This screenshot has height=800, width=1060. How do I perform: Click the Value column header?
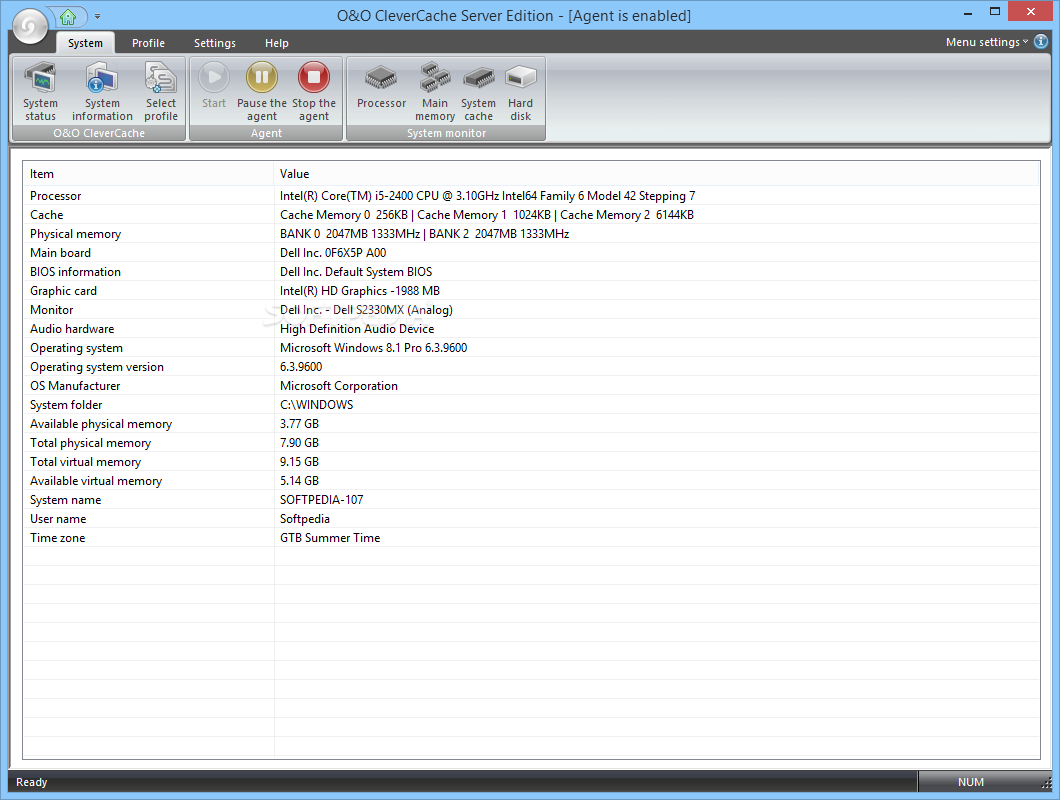pyautogui.click(x=656, y=174)
